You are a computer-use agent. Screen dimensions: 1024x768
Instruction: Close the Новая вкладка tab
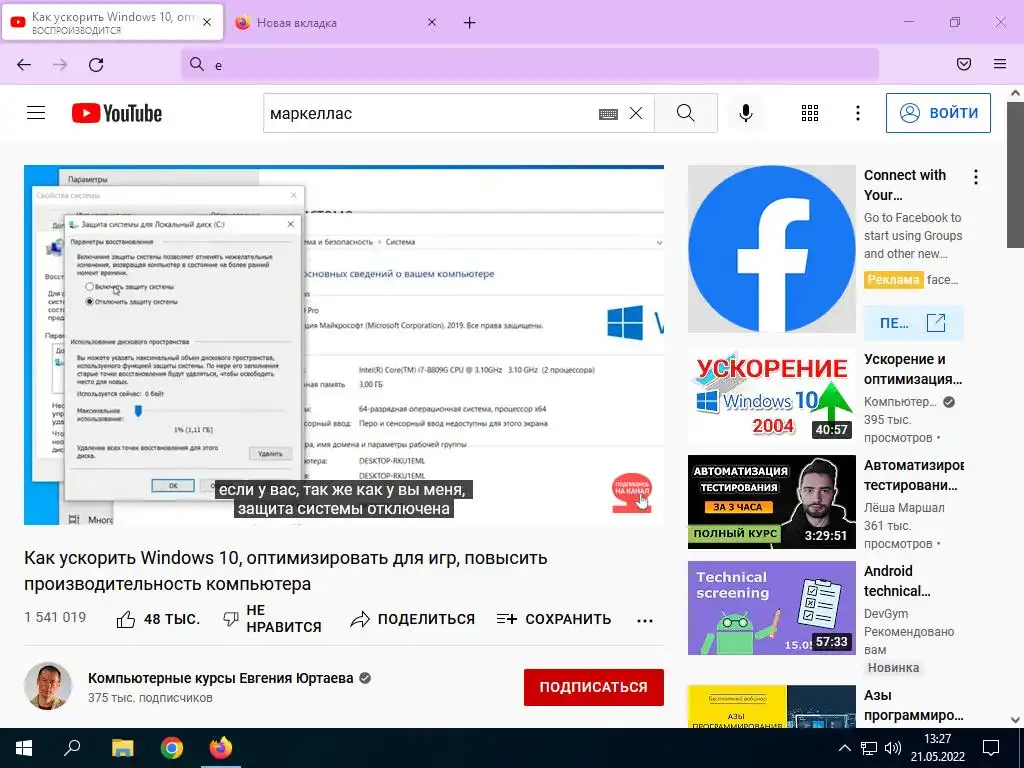coord(432,22)
